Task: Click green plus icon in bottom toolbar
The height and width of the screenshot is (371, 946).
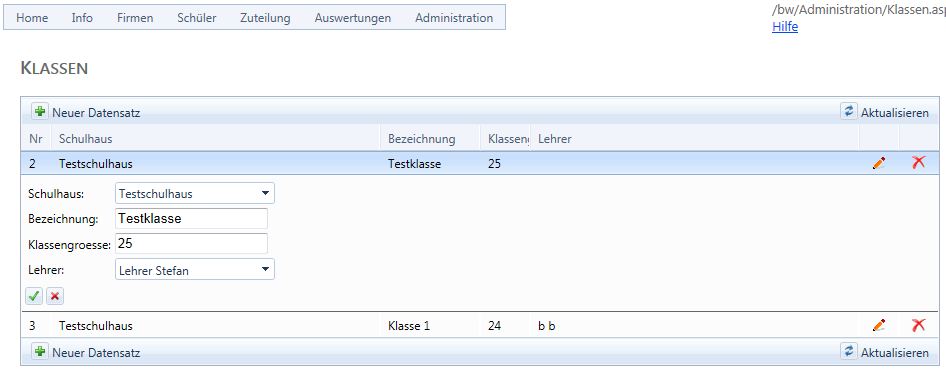Action: coord(40,351)
